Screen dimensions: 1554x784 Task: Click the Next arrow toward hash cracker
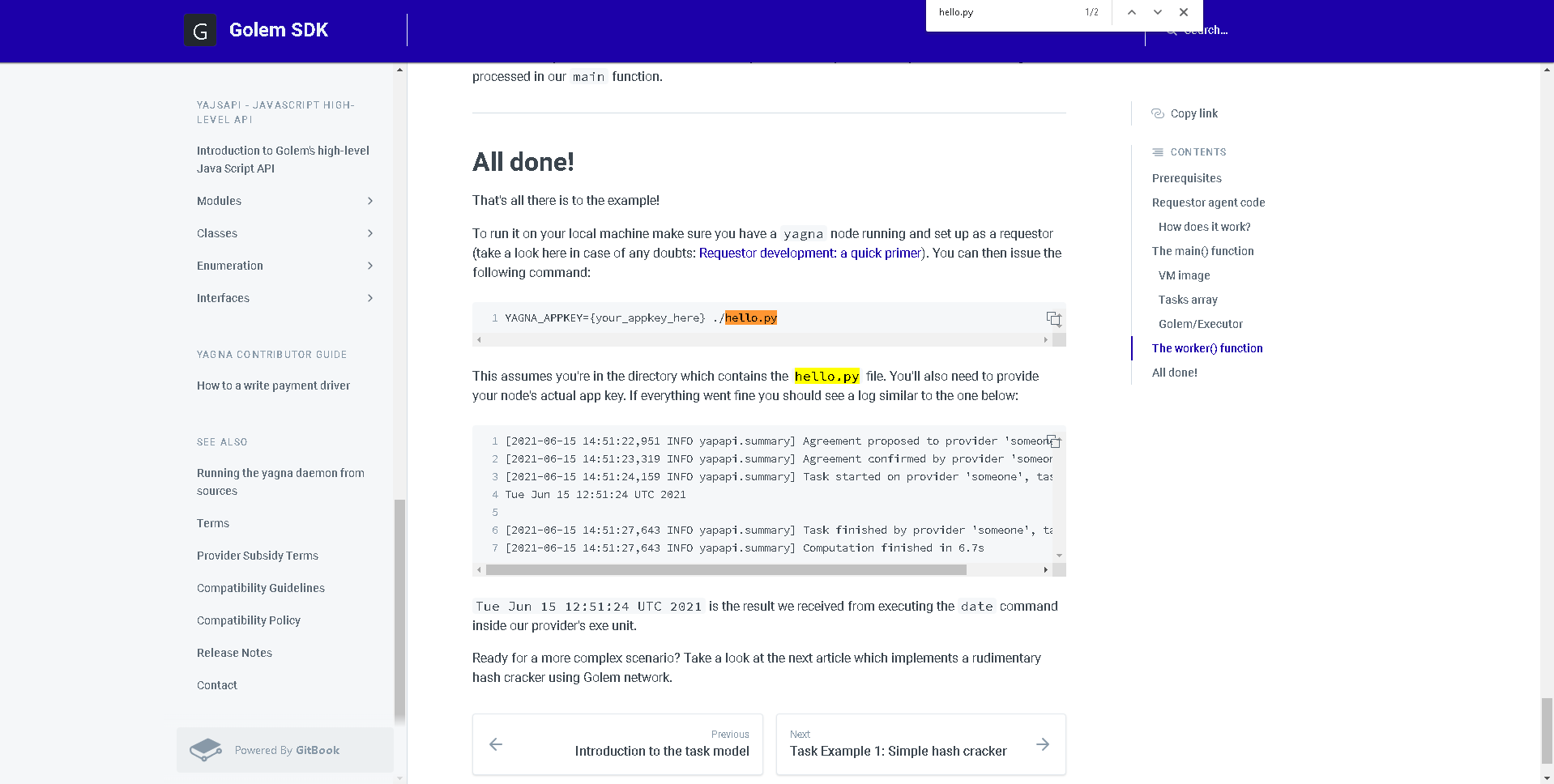1042,744
